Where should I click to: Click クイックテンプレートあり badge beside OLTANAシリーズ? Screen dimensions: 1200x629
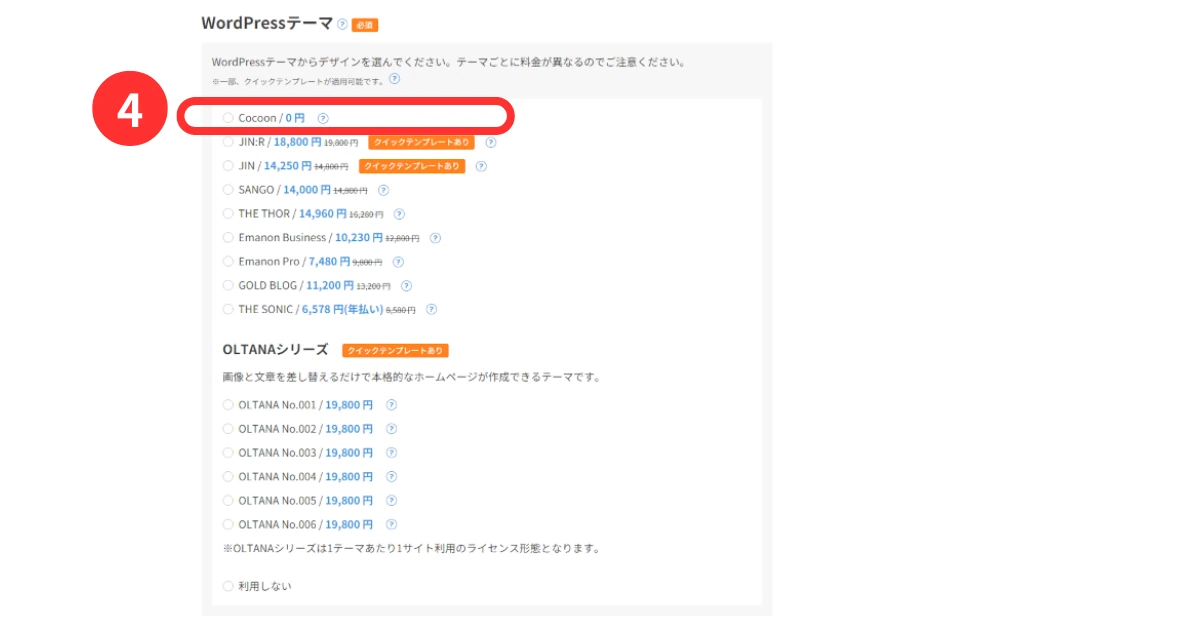point(395,351)
